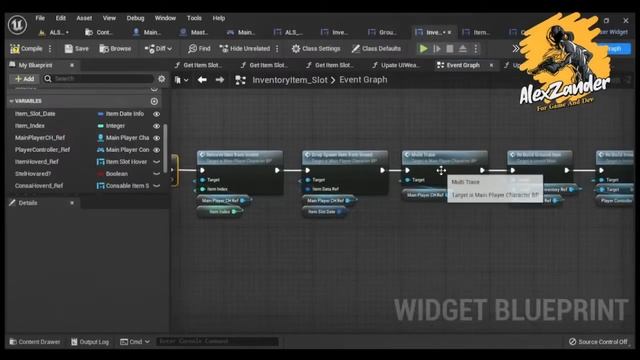The height and width of the screenshot is (360, 640).
Task: Stop the play session
Action: [x=450, y=49]
